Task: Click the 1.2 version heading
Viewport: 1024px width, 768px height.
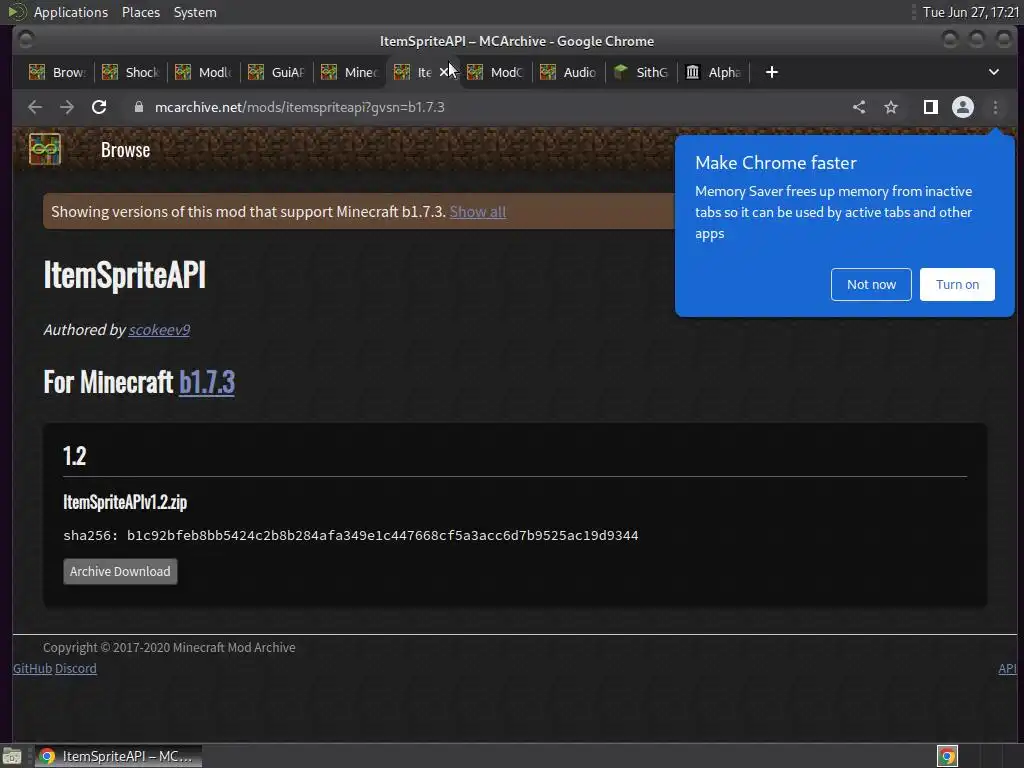Action: coord(74,455)
